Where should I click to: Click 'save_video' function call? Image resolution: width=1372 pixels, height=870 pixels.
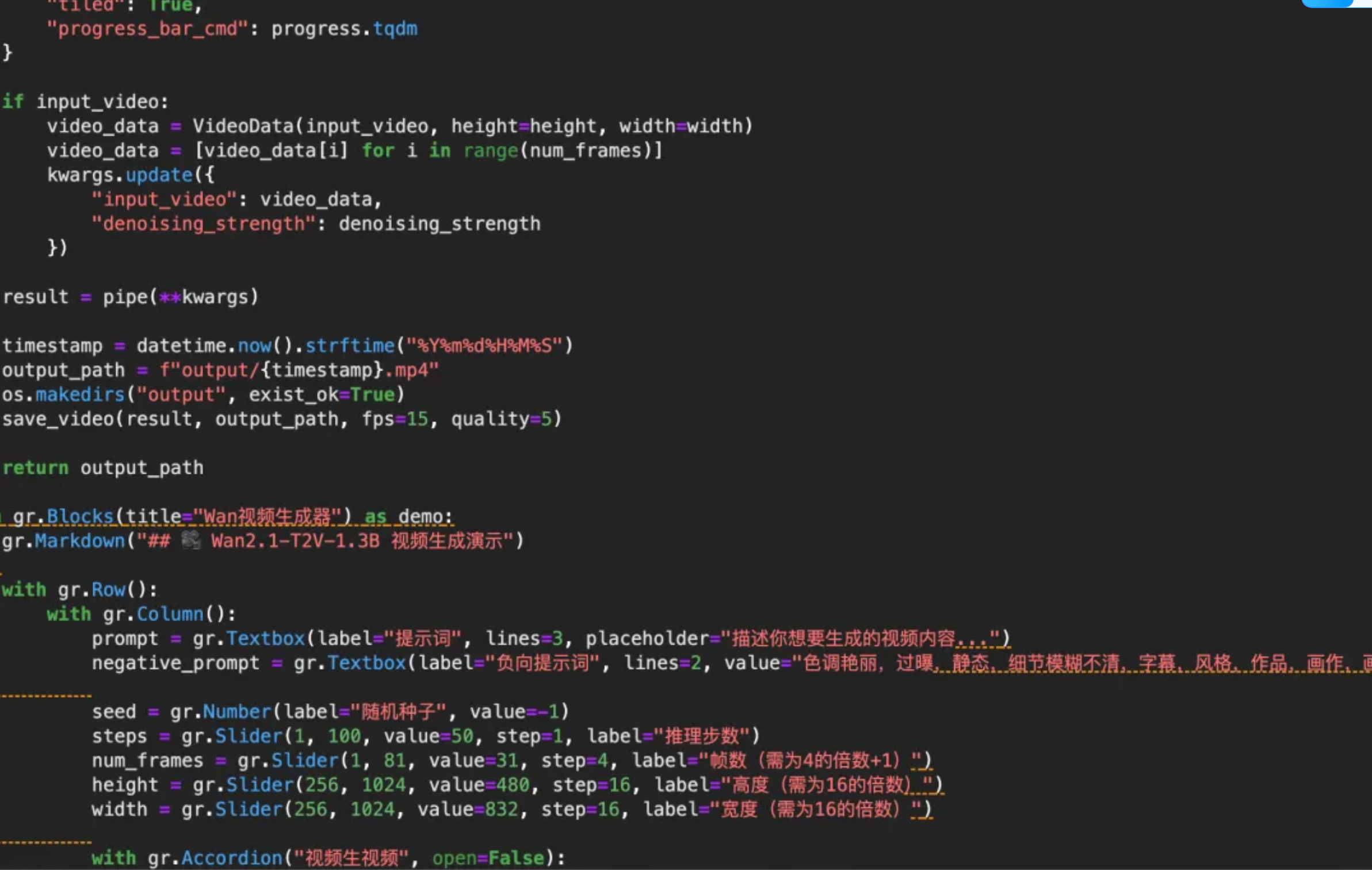click(58, 419)
